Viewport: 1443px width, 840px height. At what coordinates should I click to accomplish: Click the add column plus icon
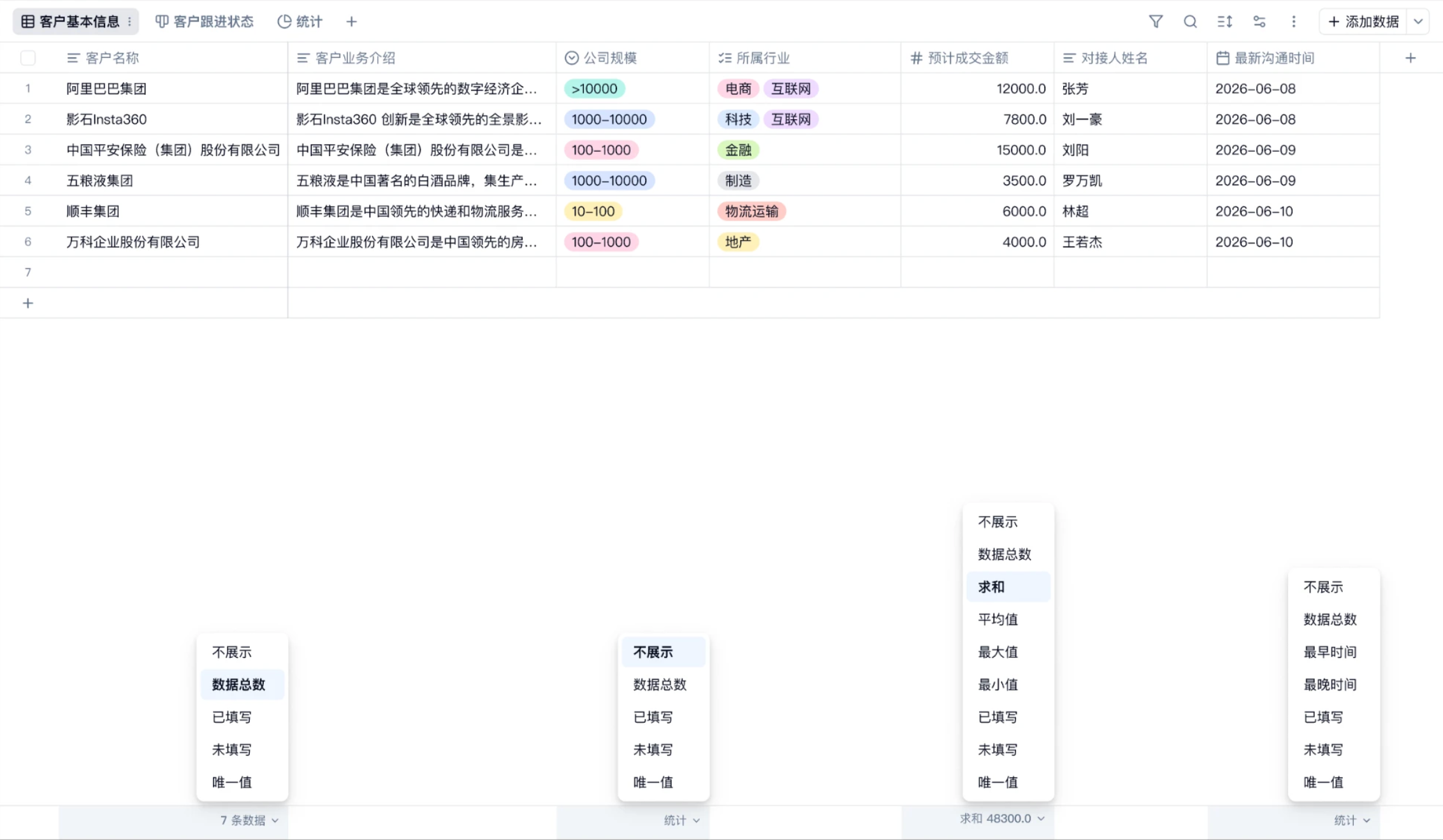(x=1410, y=58)
